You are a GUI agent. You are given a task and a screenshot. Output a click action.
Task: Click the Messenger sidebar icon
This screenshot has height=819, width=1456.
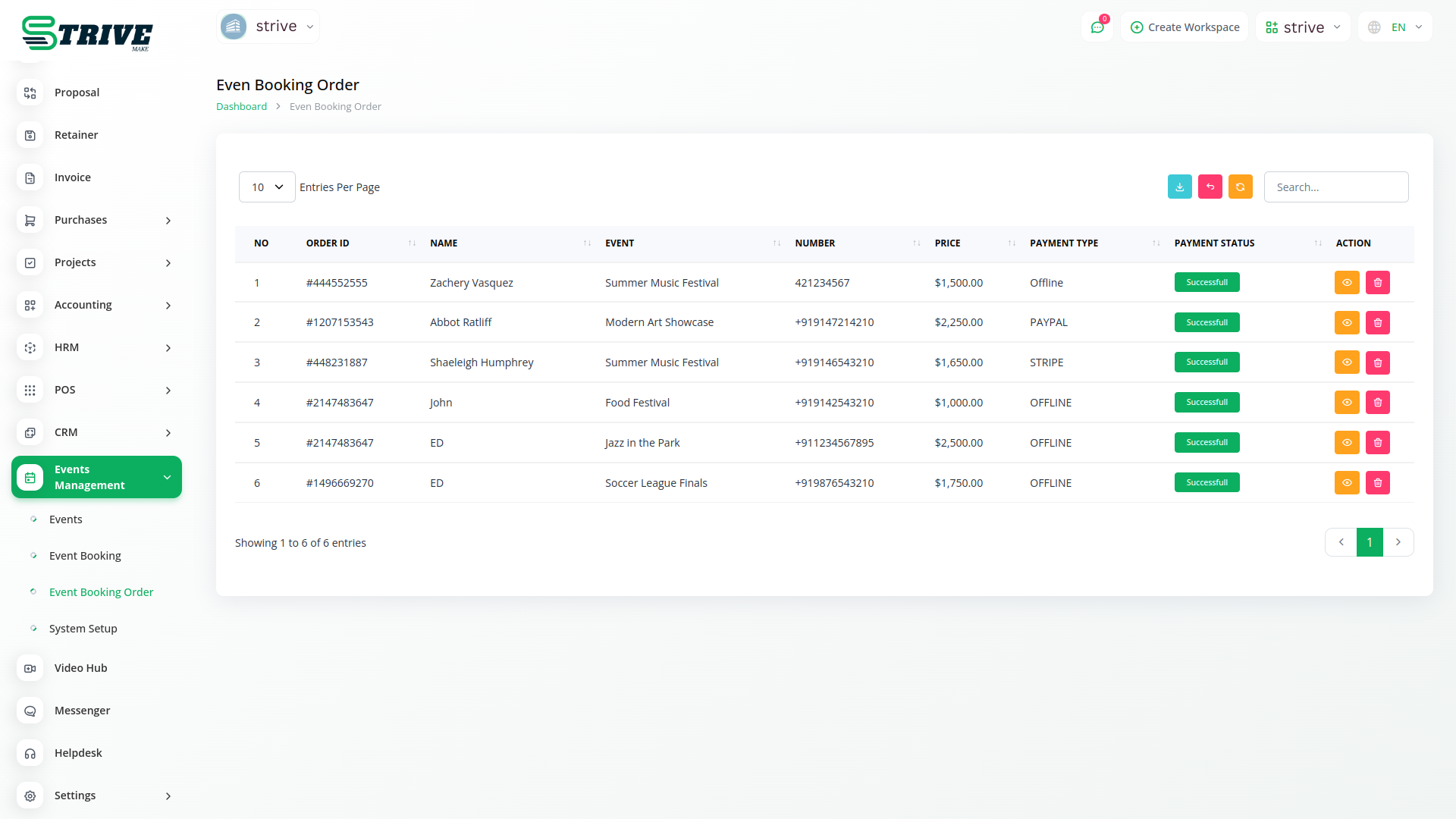click(x=30, y=711)
